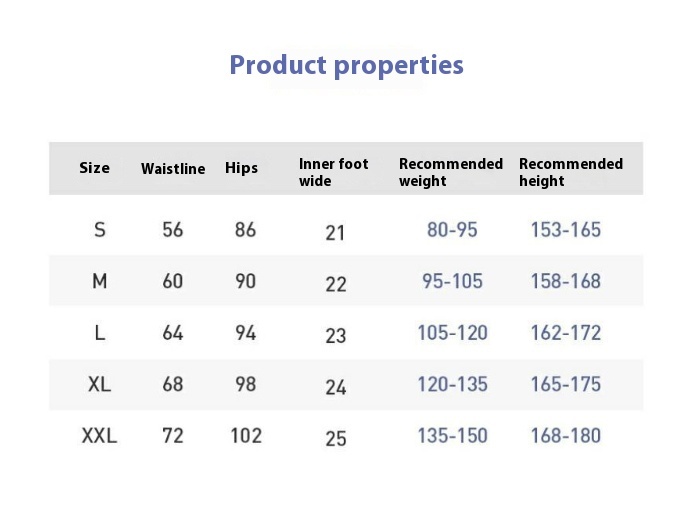Select the S size row label

pos(99,230)
